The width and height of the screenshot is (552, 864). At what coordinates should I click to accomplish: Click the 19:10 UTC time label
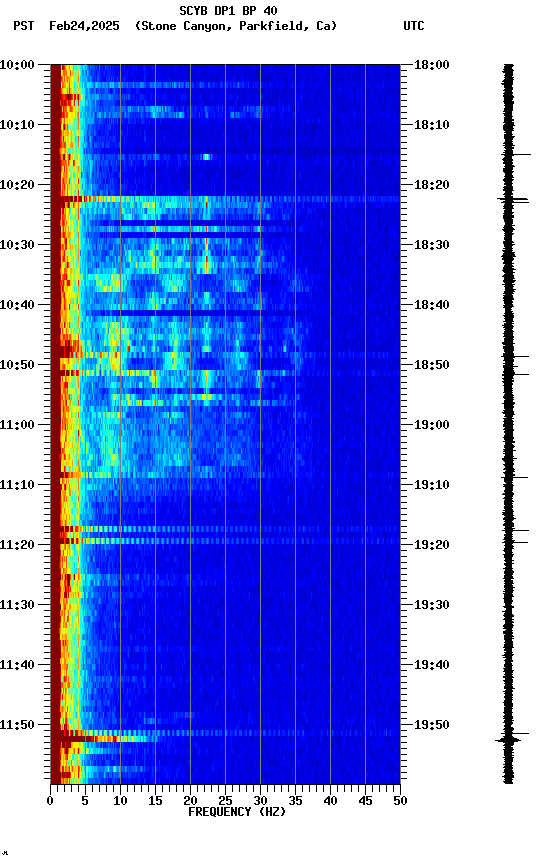pos(431,485)
